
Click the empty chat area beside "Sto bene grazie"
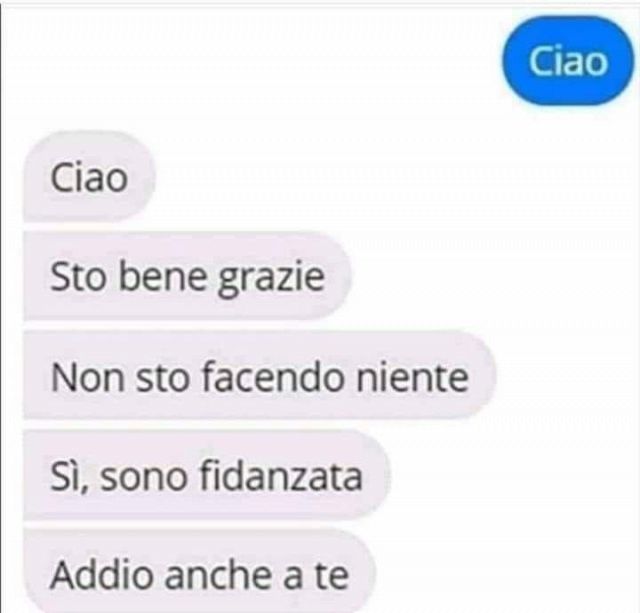490,277
